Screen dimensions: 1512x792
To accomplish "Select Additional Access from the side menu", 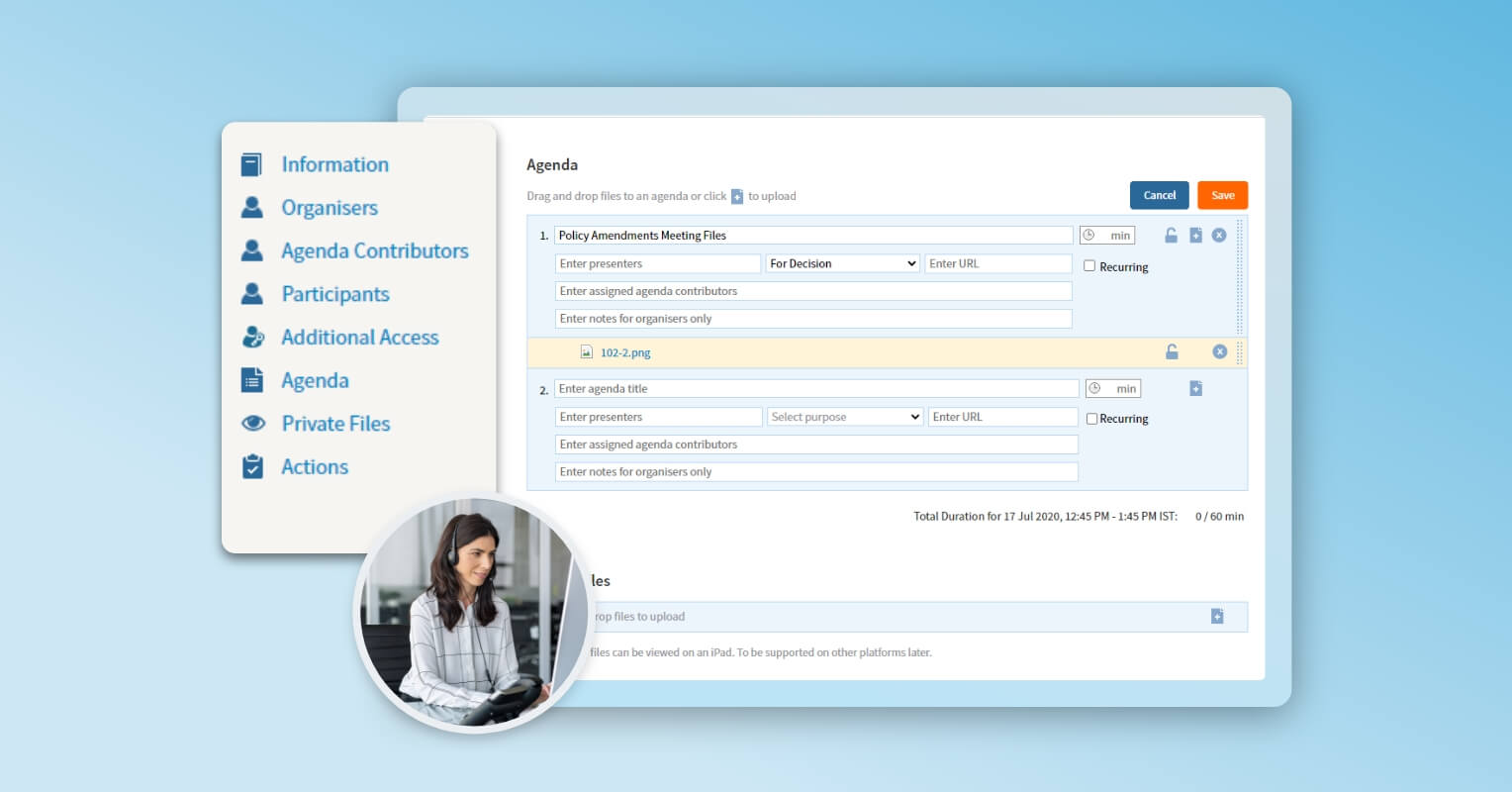I will [x=359, y=338].
